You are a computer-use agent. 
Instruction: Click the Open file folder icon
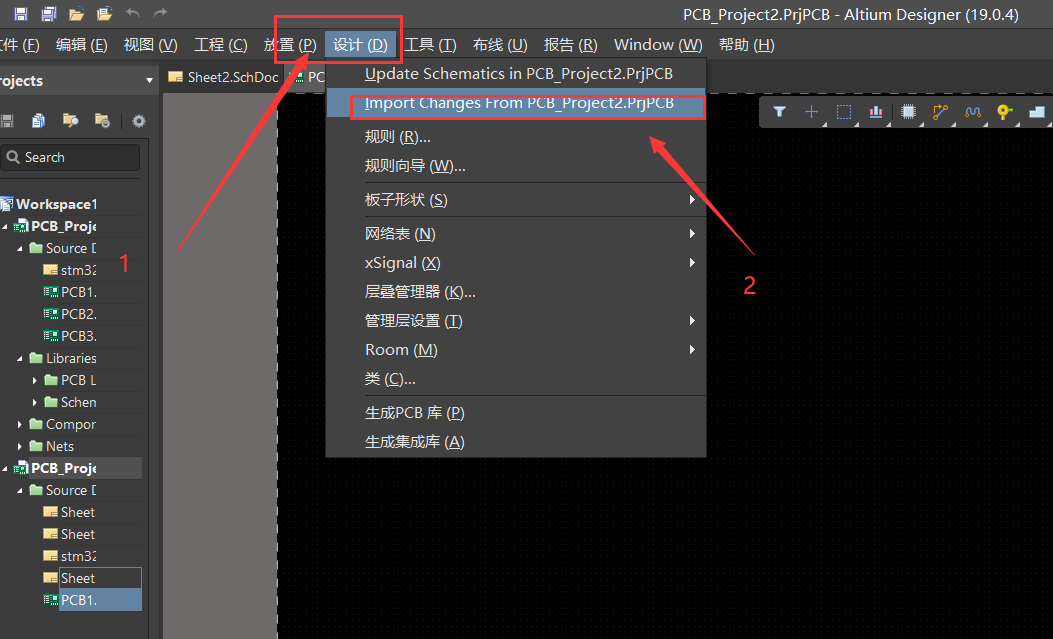coord(77,13)
